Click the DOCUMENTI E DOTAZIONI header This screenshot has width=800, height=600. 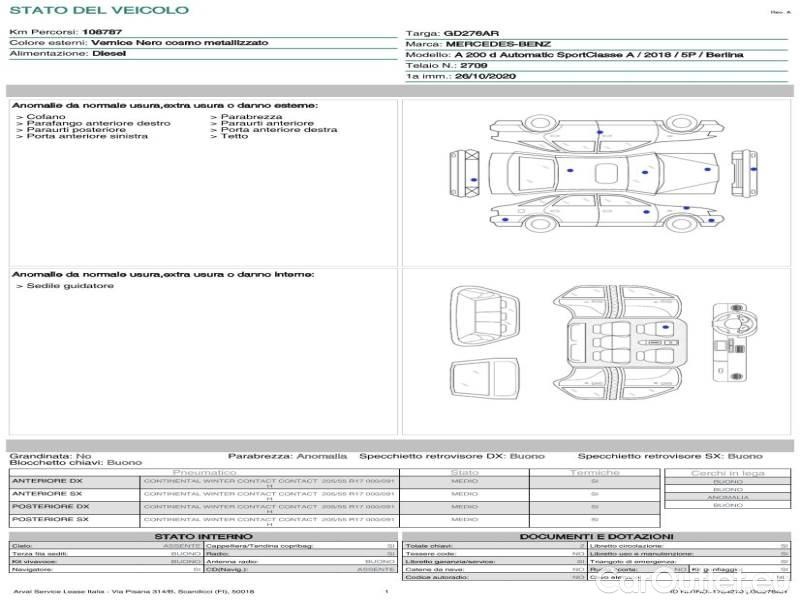[x=596, y=536]
